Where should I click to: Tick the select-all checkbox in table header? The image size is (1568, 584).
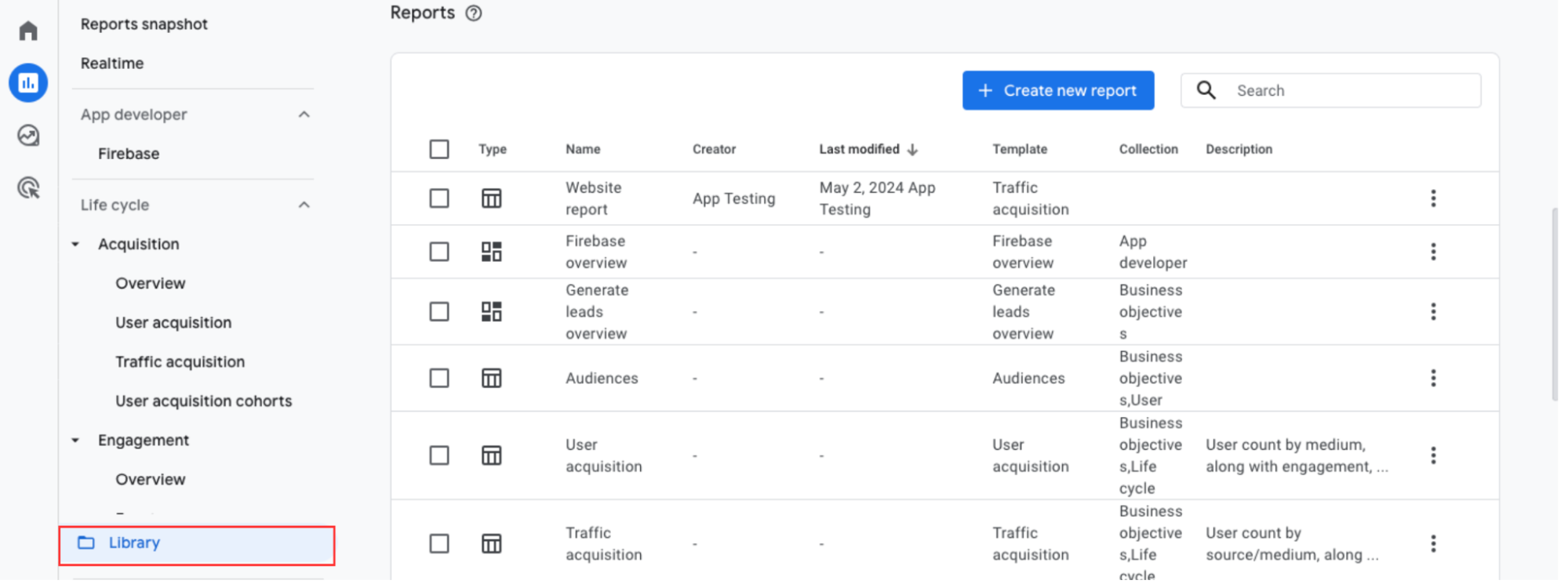tap(439, 149)
